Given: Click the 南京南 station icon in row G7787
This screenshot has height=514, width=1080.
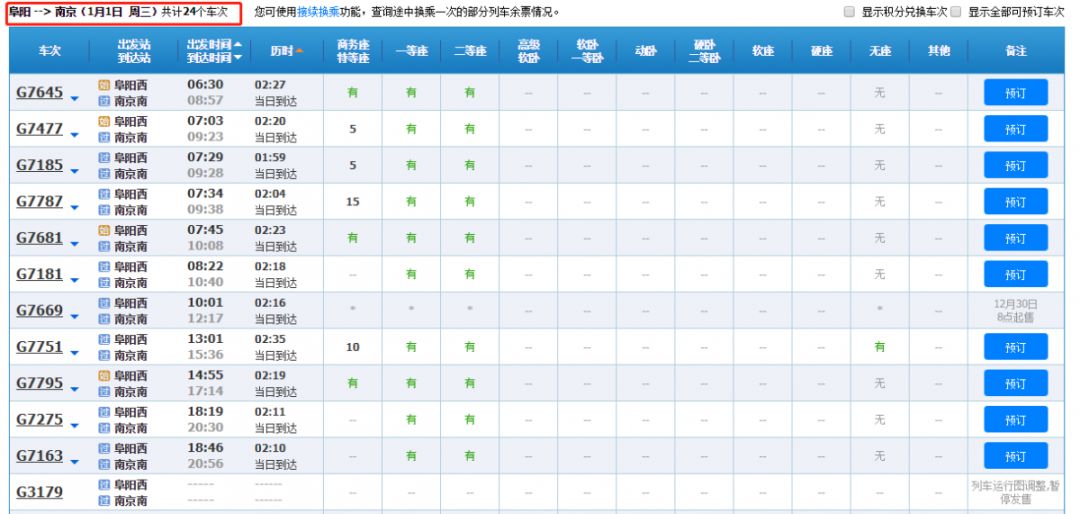Looking at the screenshot, I should 104,210.
